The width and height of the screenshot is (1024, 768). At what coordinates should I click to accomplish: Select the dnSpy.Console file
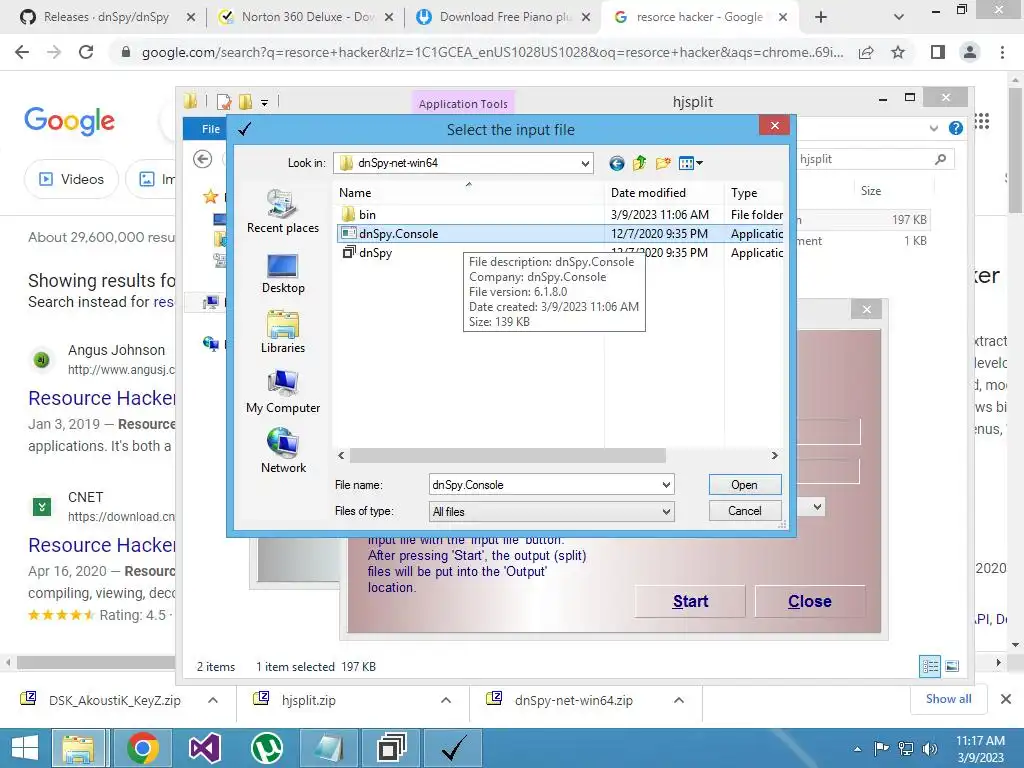[398, 234]
